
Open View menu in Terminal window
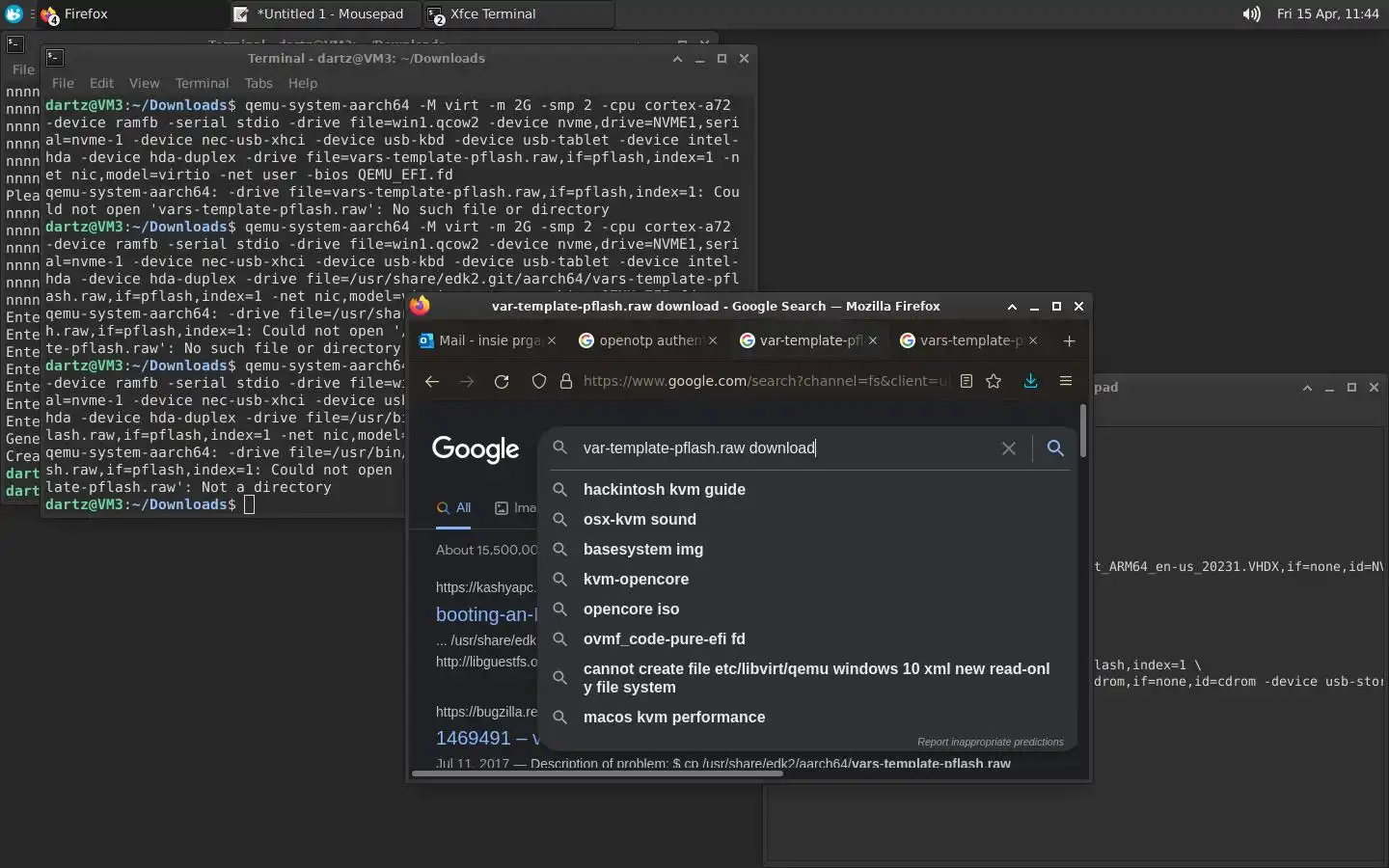pyautogui.click(x=144, y=83)
